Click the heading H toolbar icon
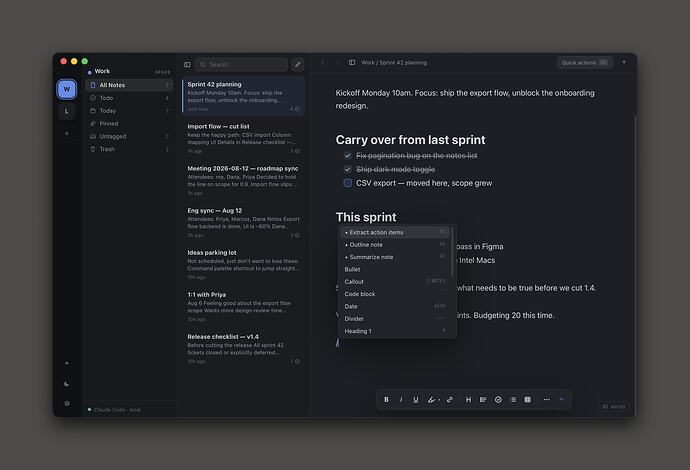This screenshot has height=470, width=690. click(468, 400)
